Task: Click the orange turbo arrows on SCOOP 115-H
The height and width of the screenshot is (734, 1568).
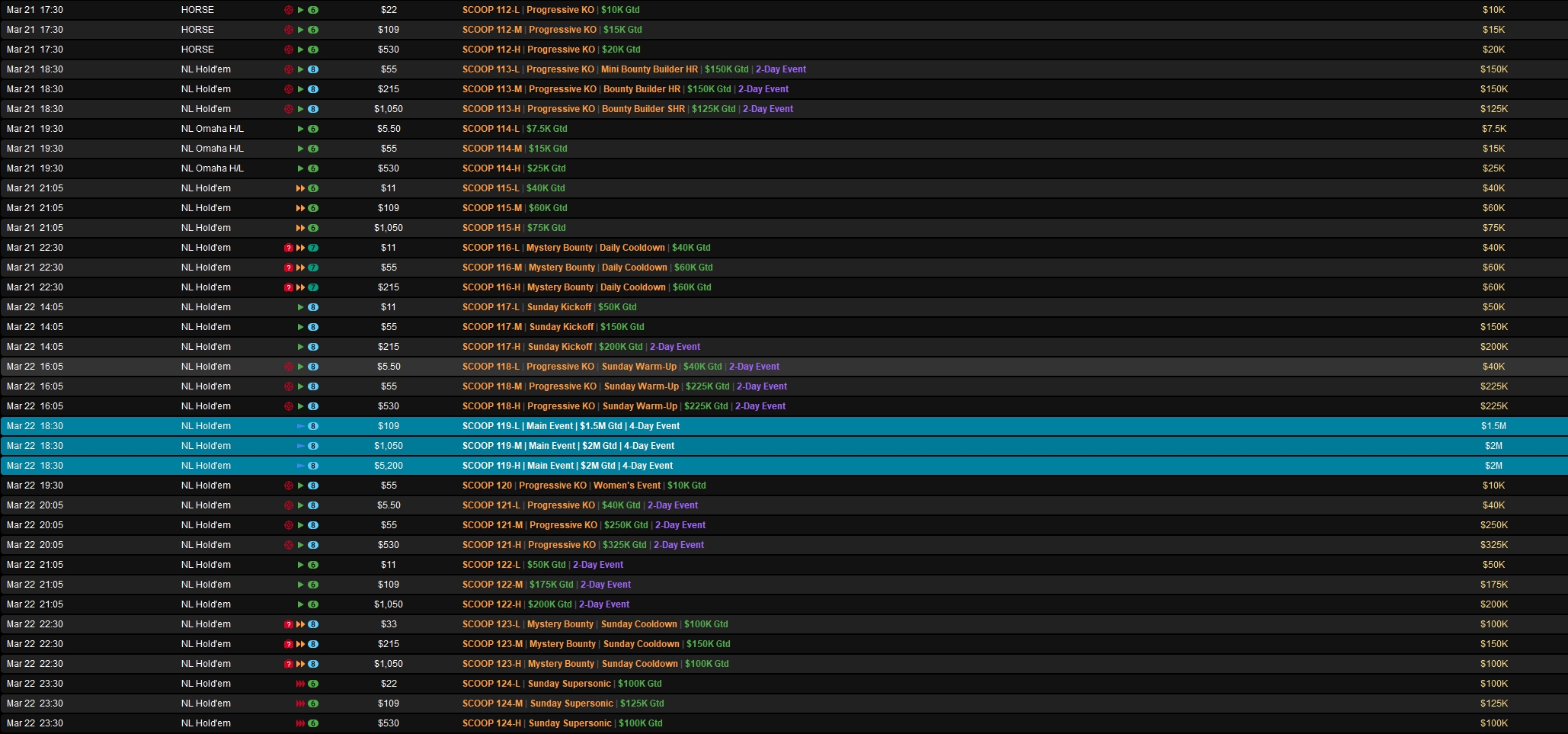Action: [x=300, y=228]
